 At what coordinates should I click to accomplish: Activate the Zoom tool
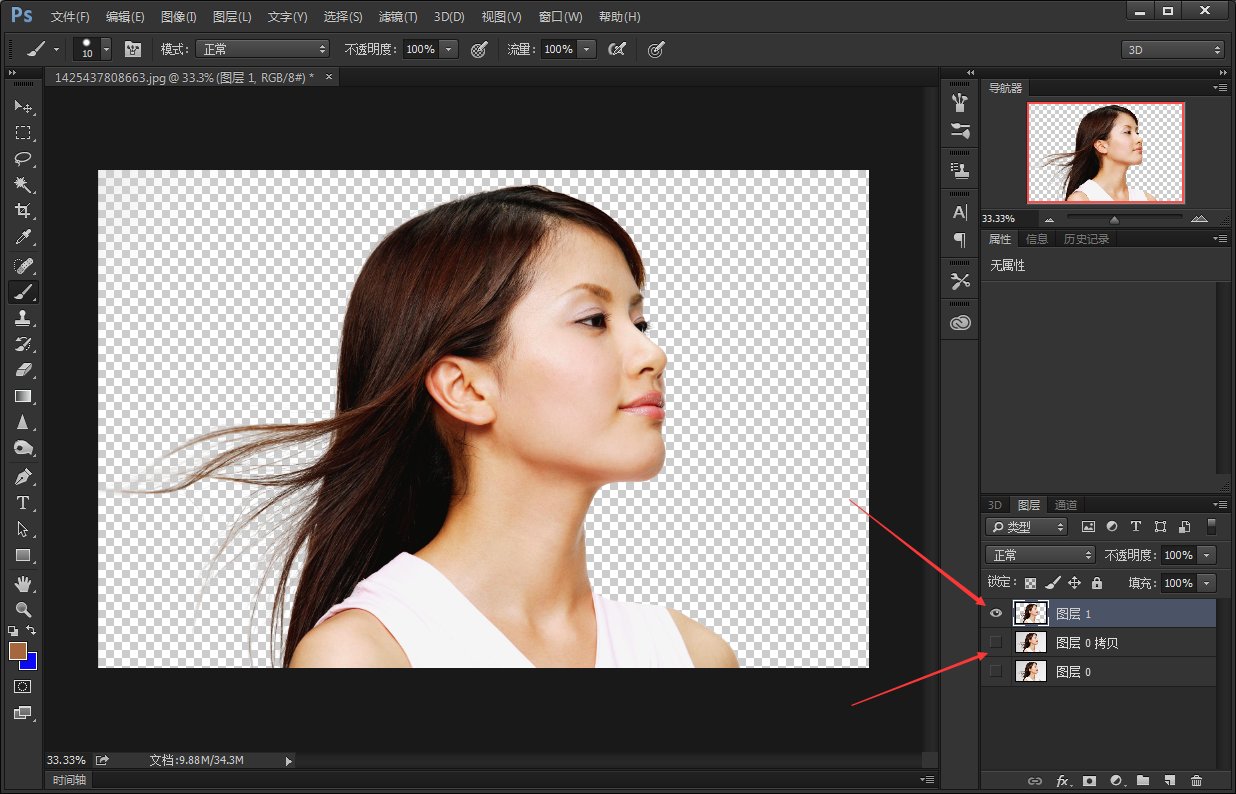(x=23, y=609)
